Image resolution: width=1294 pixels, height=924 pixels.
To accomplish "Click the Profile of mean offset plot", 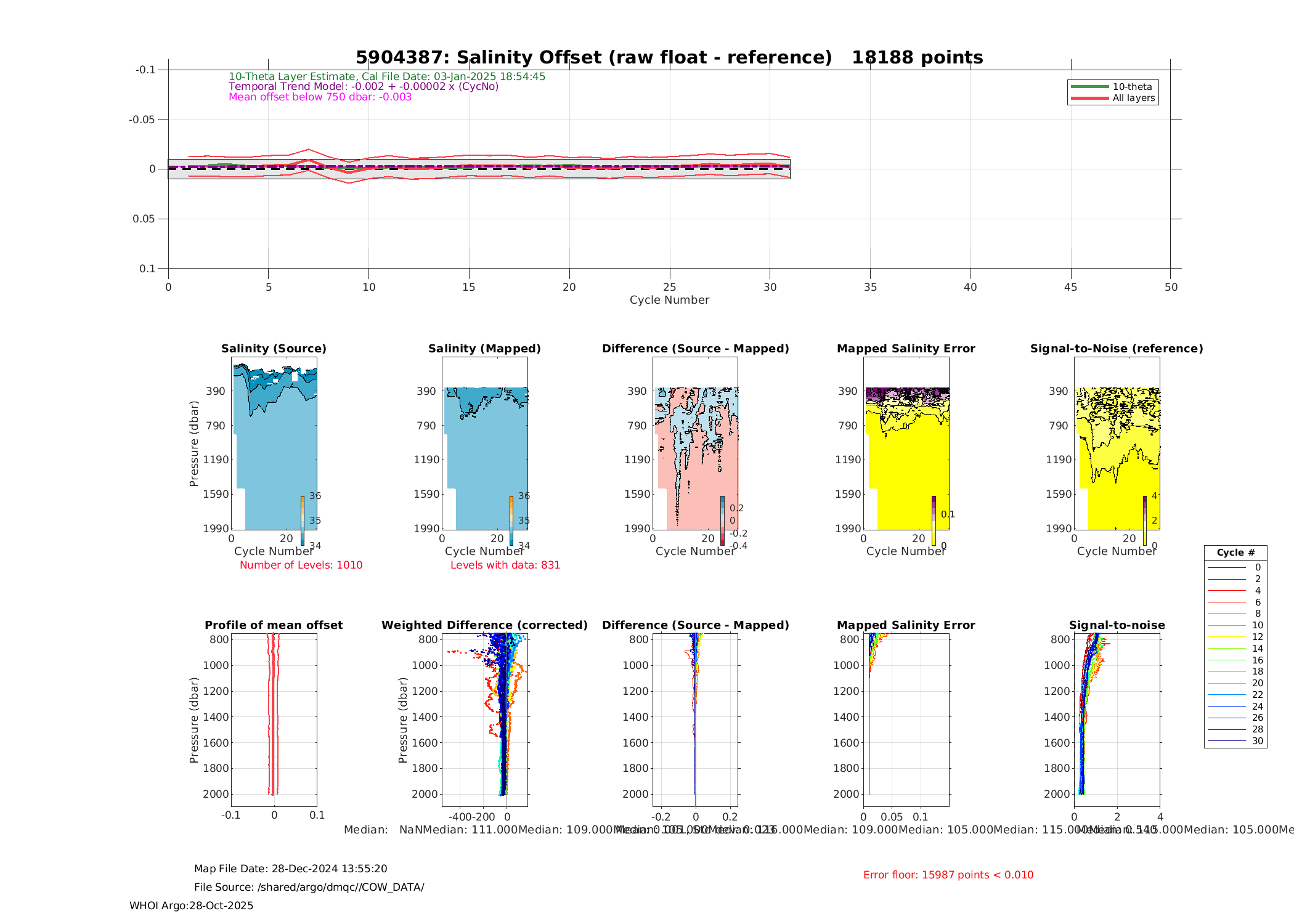I will tap(274, 719).
